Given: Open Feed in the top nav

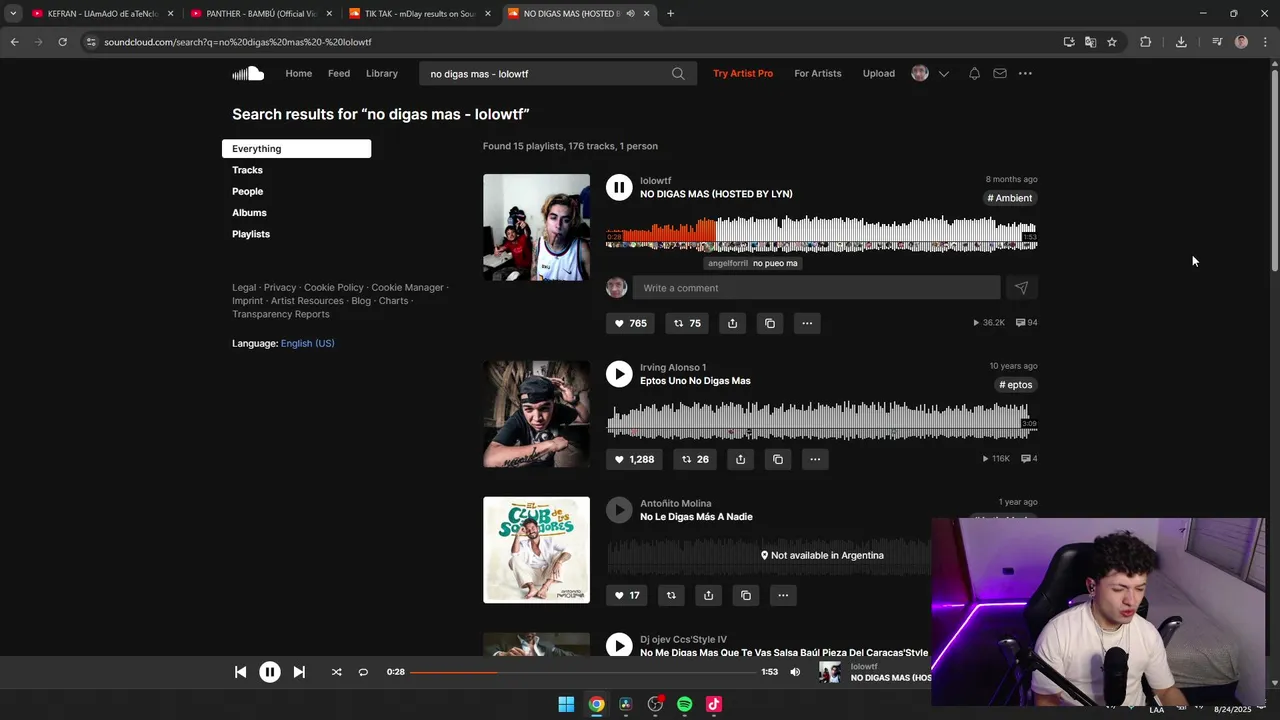Looking at the screenshot, I should 339,73.
